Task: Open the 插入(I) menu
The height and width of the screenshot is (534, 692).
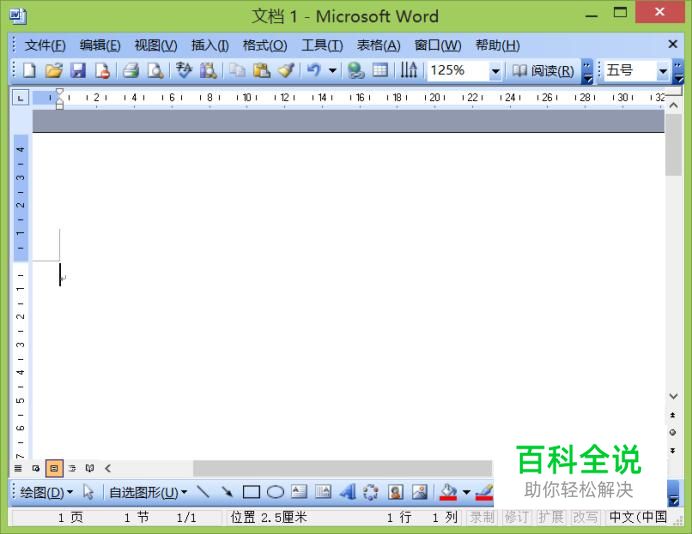Action: [210, 45]
